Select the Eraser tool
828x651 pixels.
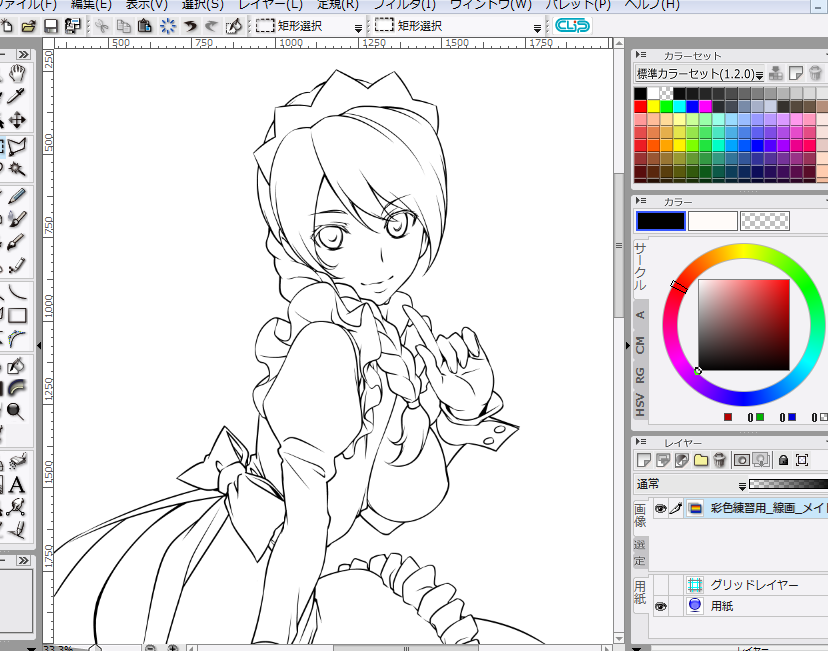(17, 265)
